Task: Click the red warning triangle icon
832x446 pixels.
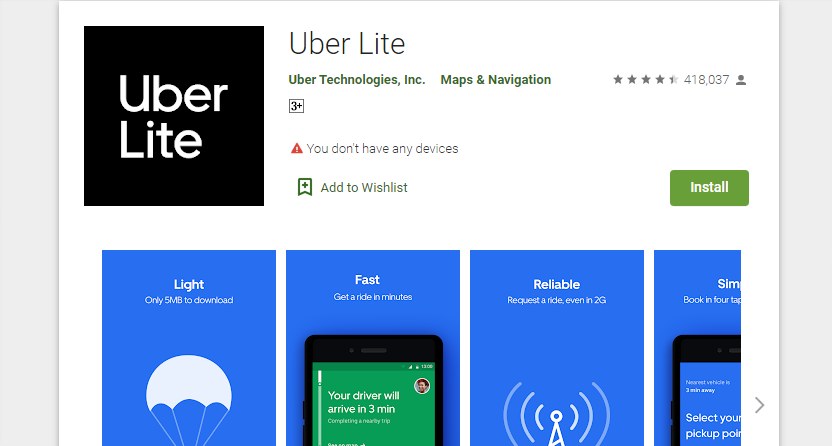Action: 297,148
